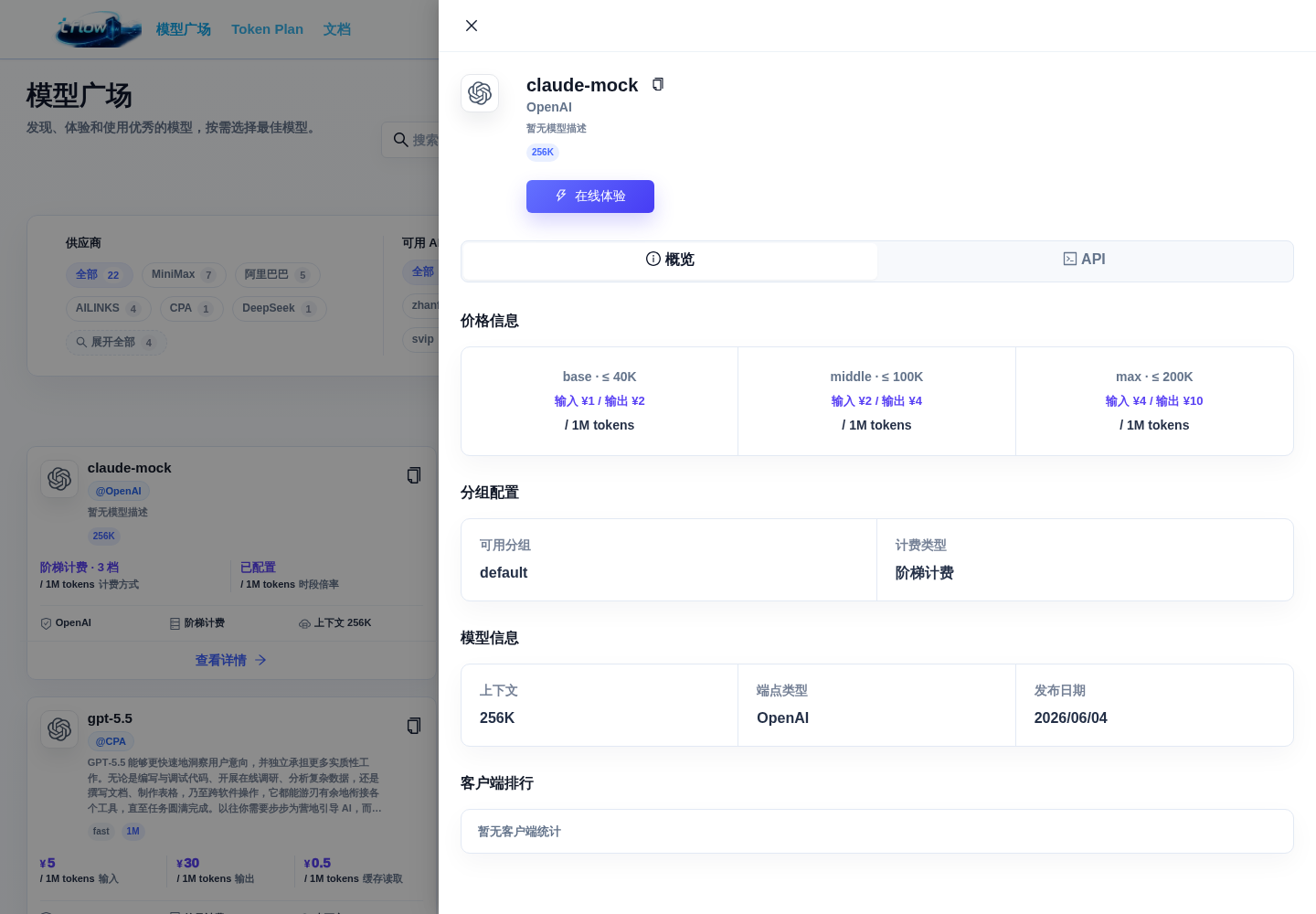Copy the claude-mock model name in drawer header
The width and height of the screenshot is (1316, 914).
click(x=658, y=84)
